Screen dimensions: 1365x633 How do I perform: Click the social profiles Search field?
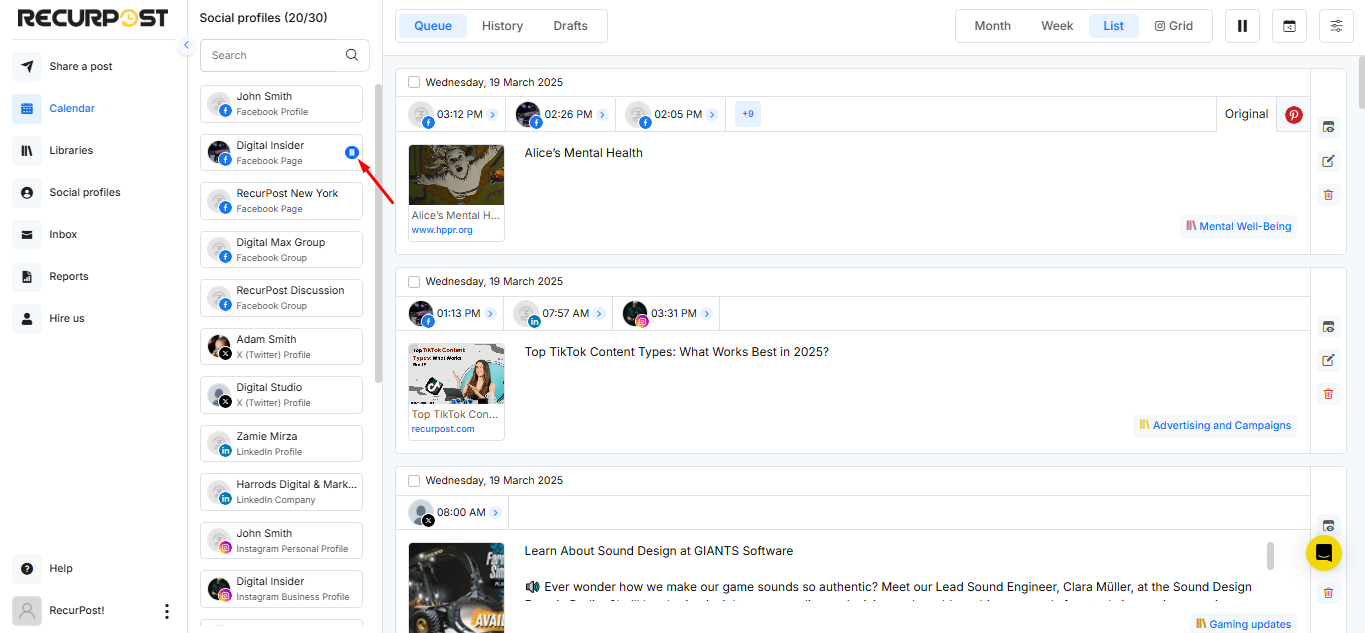272,56
